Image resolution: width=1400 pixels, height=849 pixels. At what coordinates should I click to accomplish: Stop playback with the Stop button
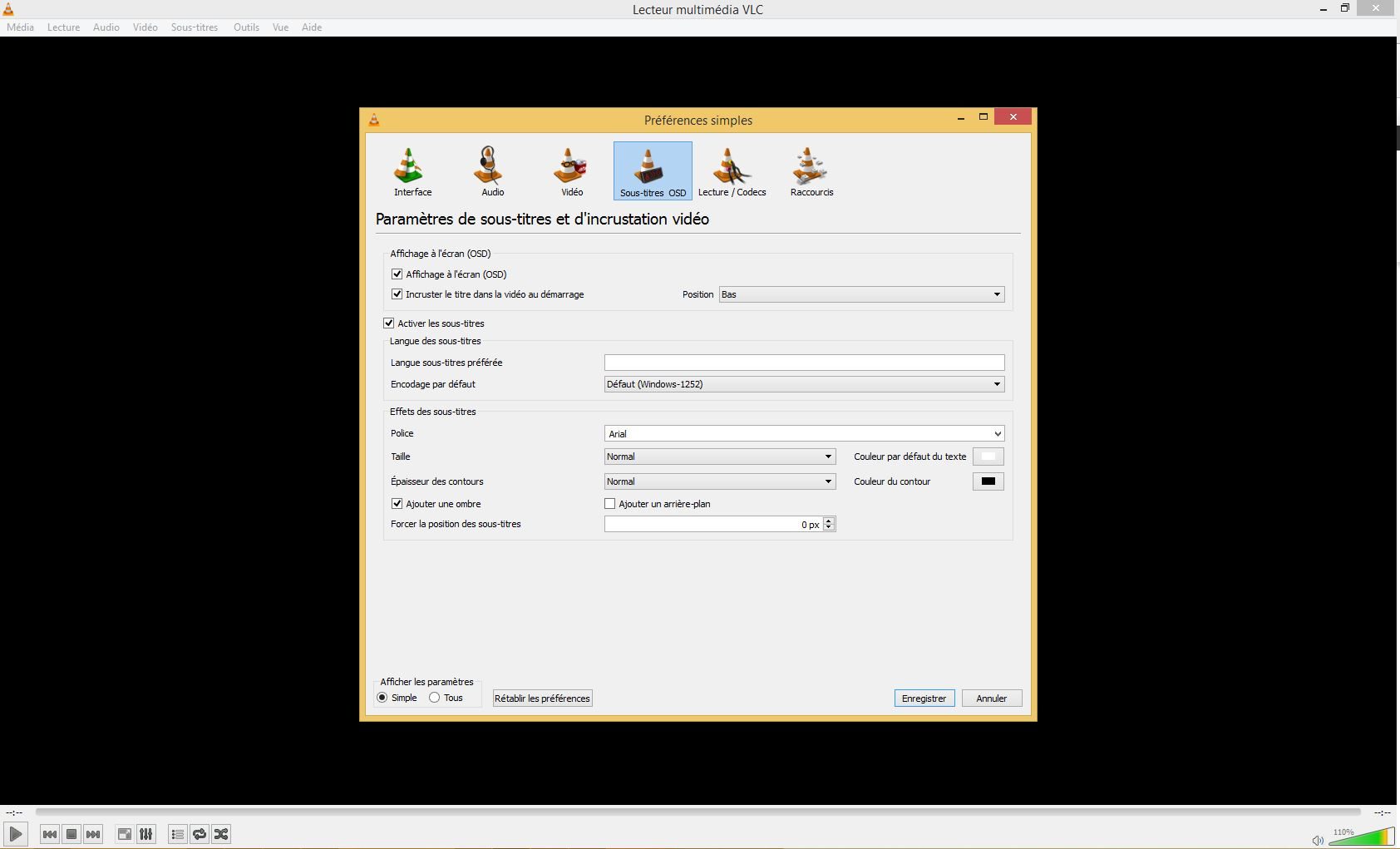71,834
